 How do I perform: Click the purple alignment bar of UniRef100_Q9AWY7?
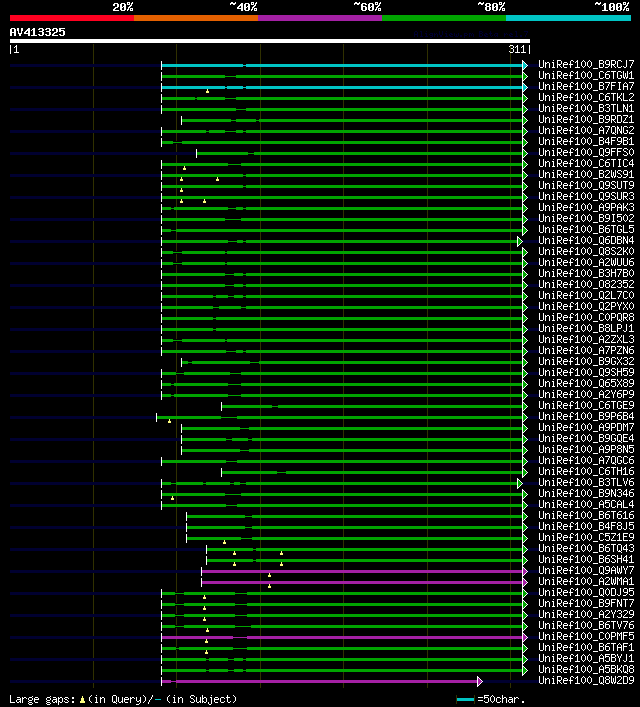[362, 571]
